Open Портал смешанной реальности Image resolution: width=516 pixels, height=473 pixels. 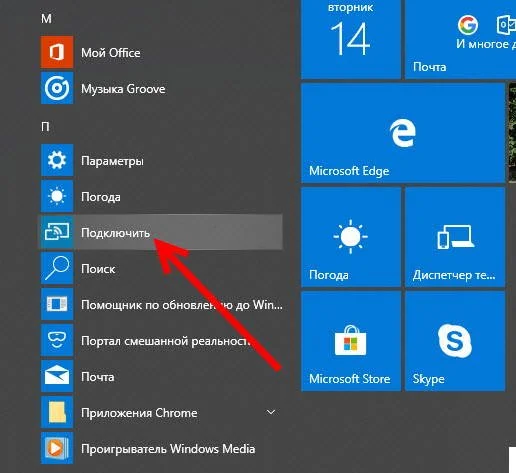click(x=161, y=340)
